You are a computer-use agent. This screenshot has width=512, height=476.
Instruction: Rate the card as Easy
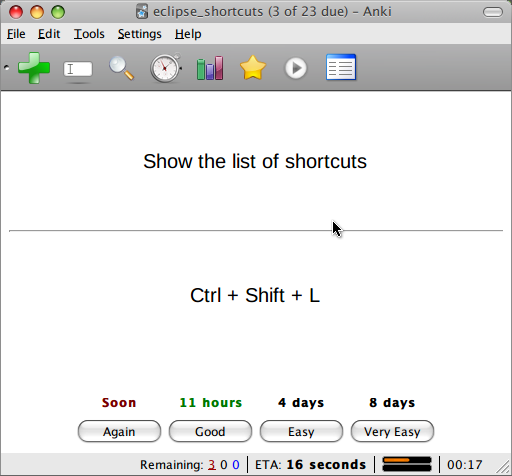301,431
